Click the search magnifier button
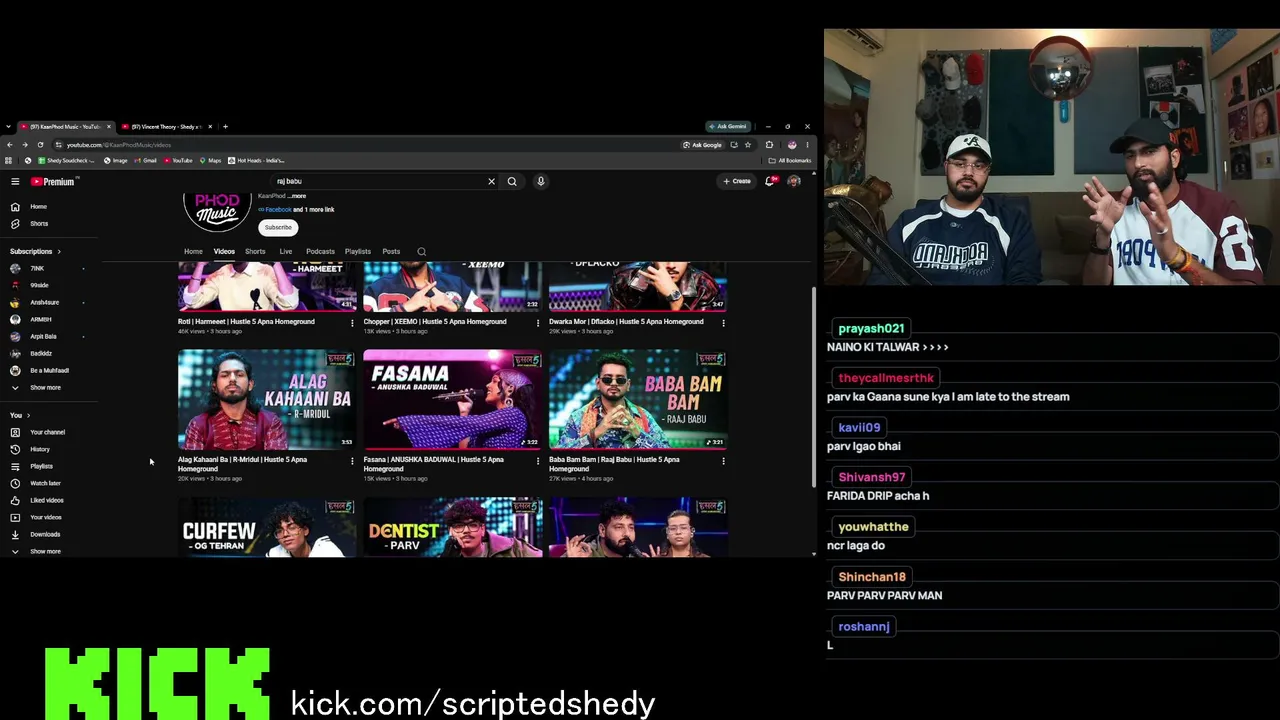Image resolution: width=1280 pixels, height=720 pixels. (x=512, y=181)
